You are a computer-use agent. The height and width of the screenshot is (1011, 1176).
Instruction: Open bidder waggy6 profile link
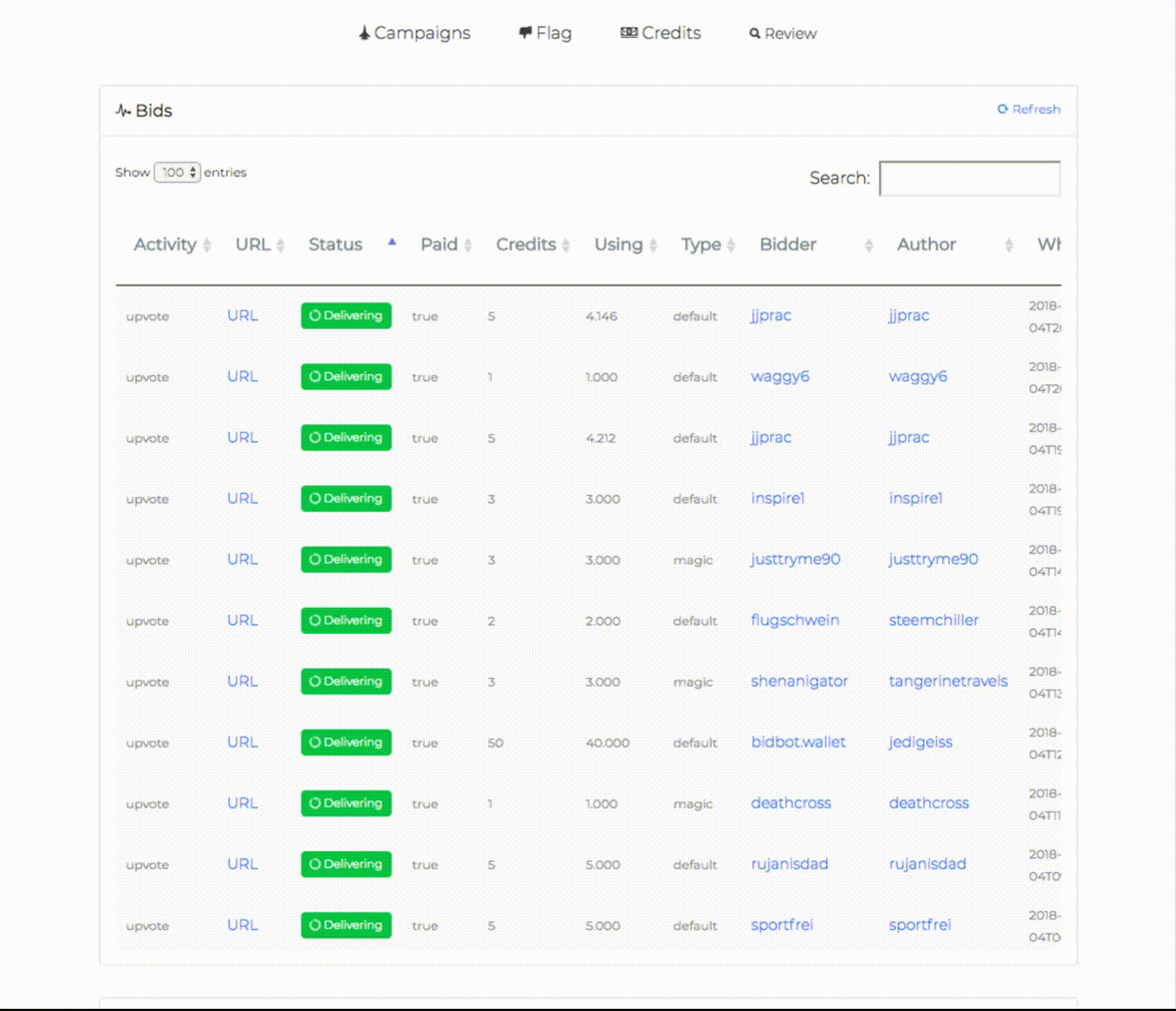[780, 377]
